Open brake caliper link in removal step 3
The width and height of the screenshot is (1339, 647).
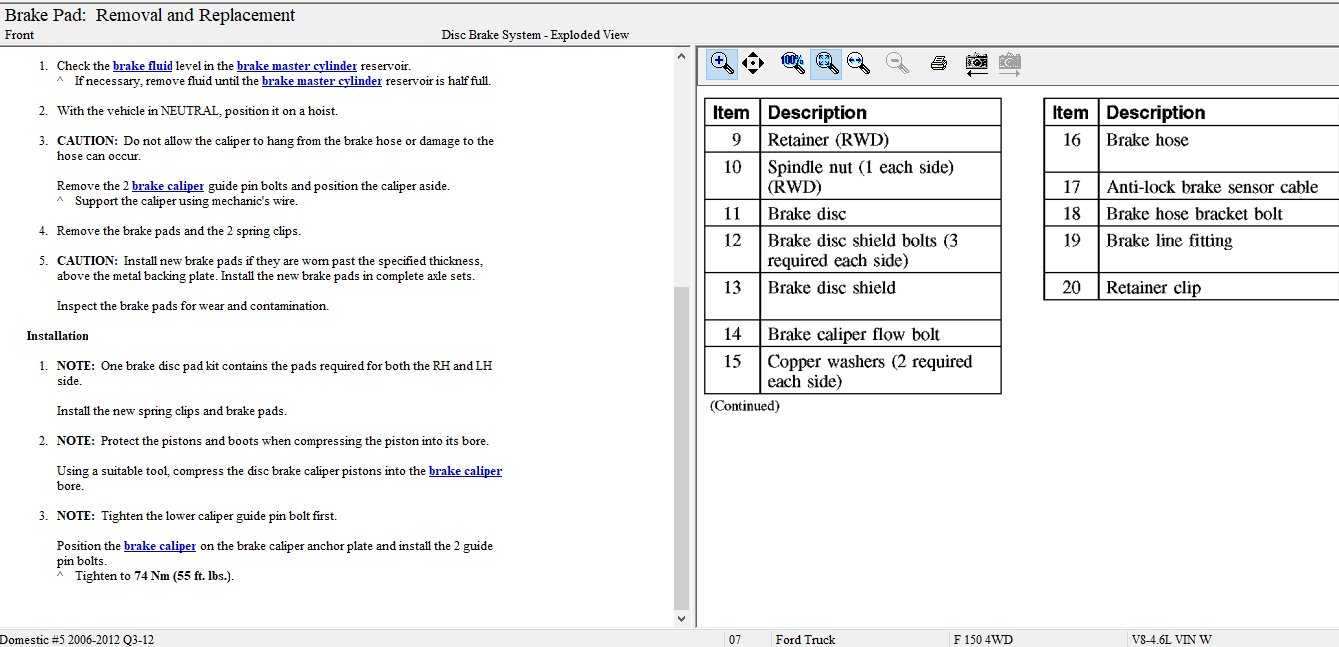(167, 186)
